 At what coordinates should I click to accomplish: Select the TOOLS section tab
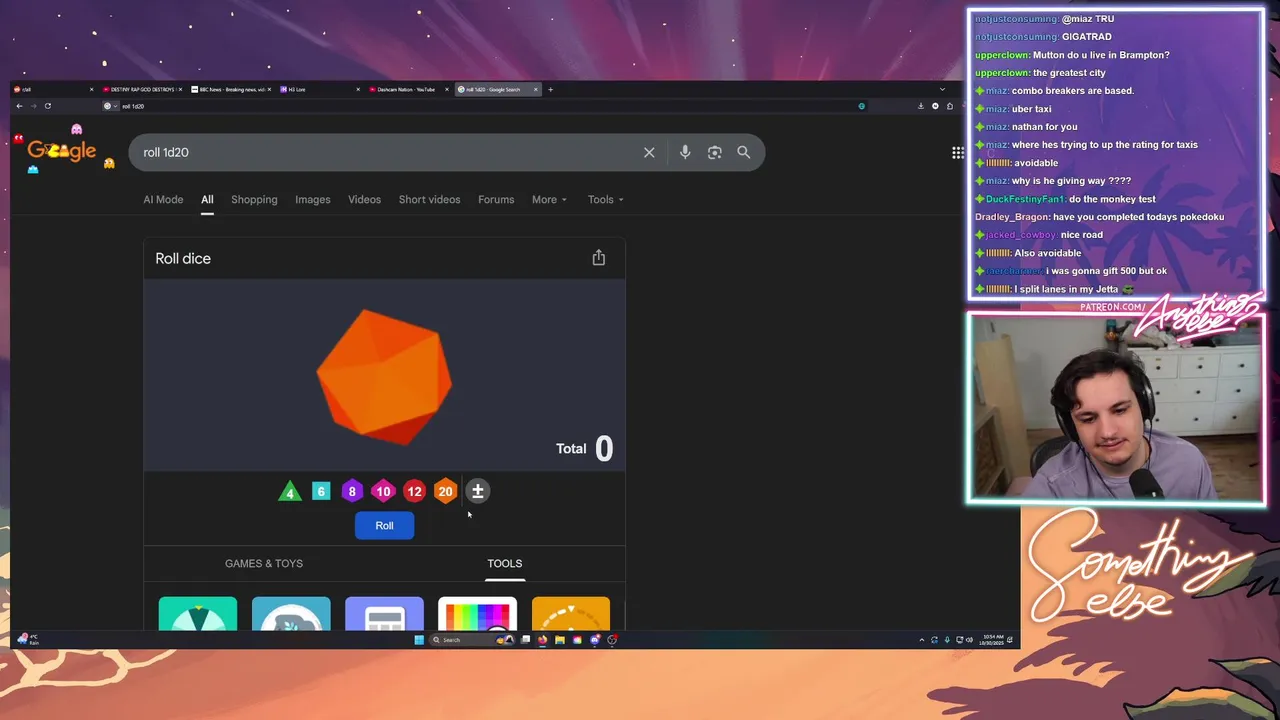pyautogui.click(x=504, y=563)
